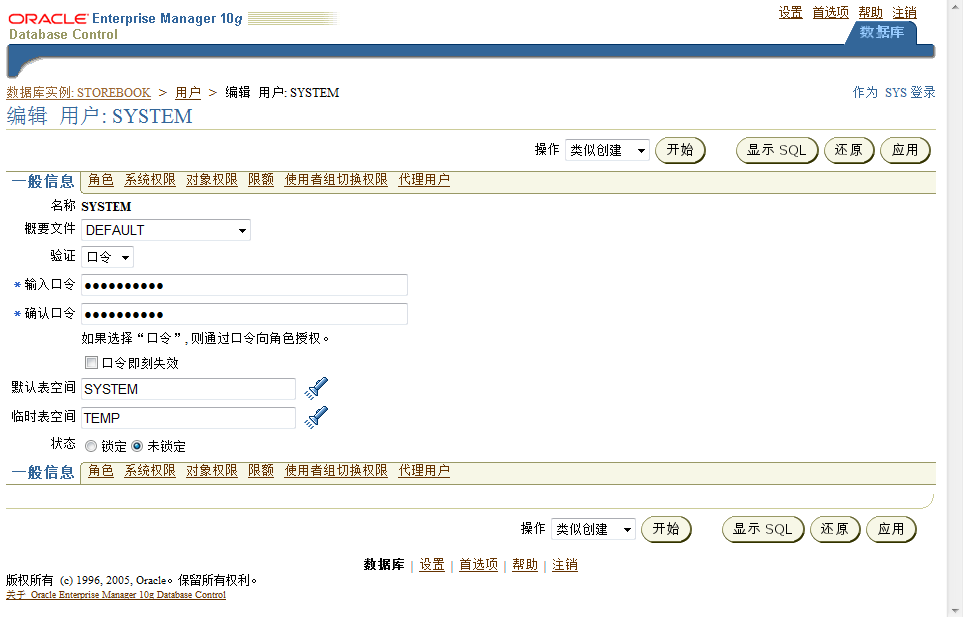Select the 锁定 status radio button

pyautogui.click(x=91, y=446)
